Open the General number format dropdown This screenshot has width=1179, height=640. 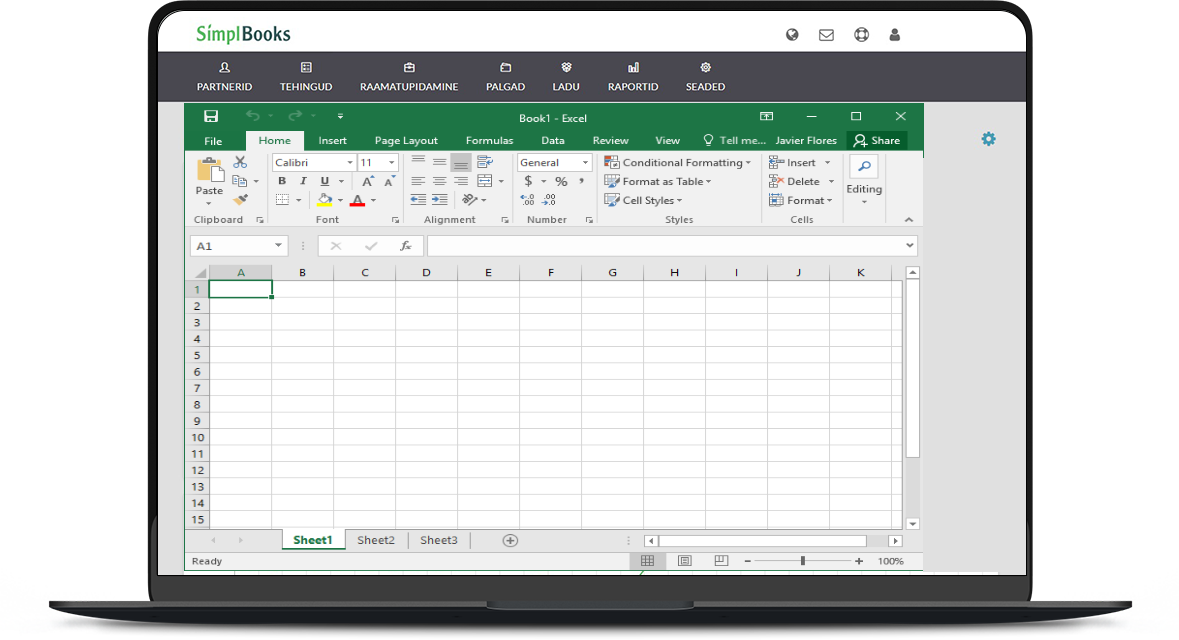tap(585, 162)
